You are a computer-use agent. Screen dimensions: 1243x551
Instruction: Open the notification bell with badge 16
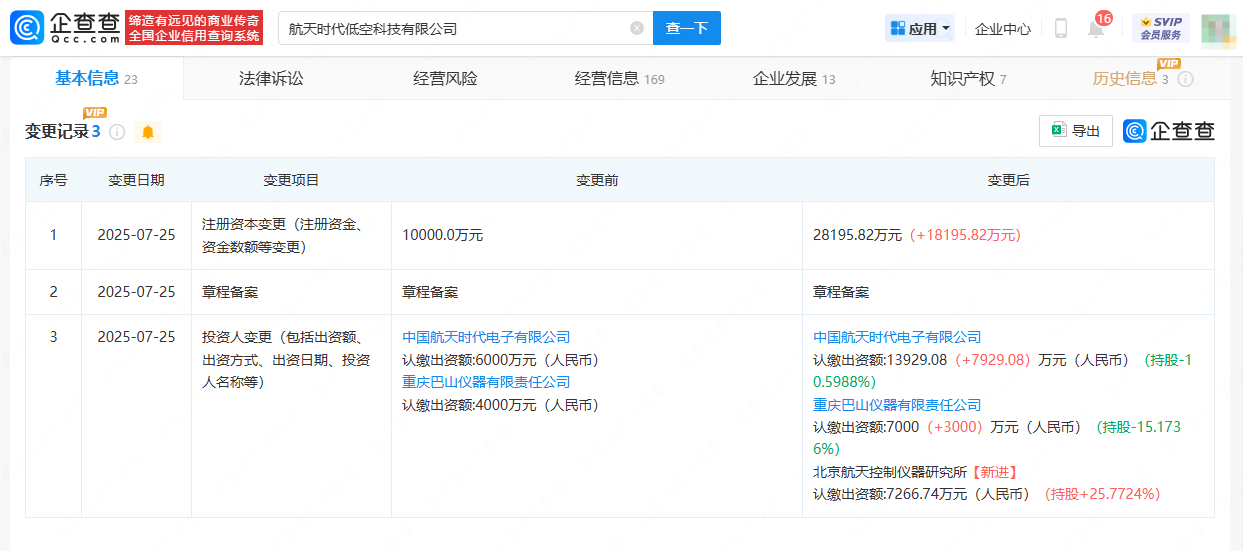pos(1096,28)
